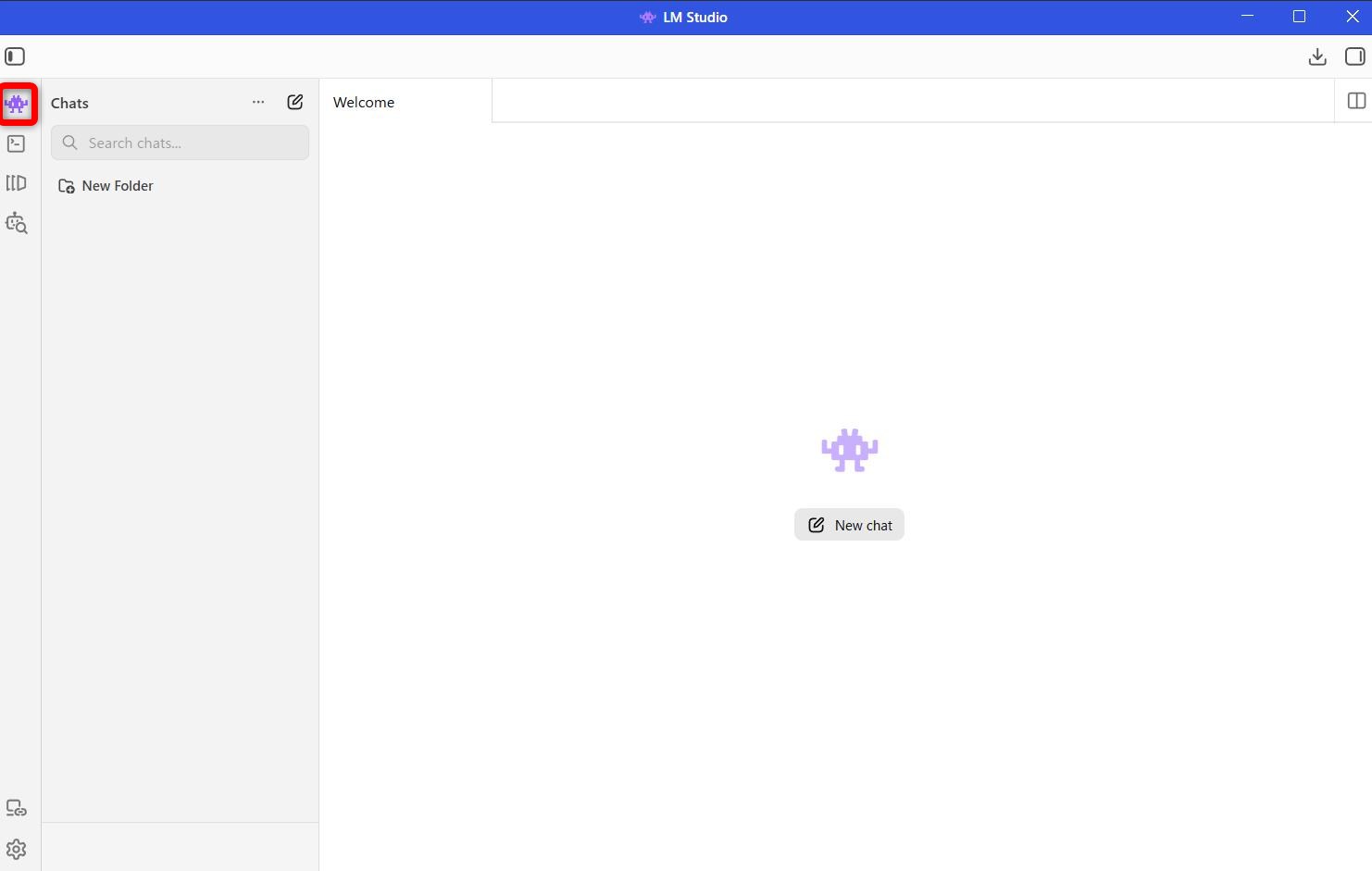Focus the Search chats field
The image size is (1372, 871).
click(x=181, y=143)
